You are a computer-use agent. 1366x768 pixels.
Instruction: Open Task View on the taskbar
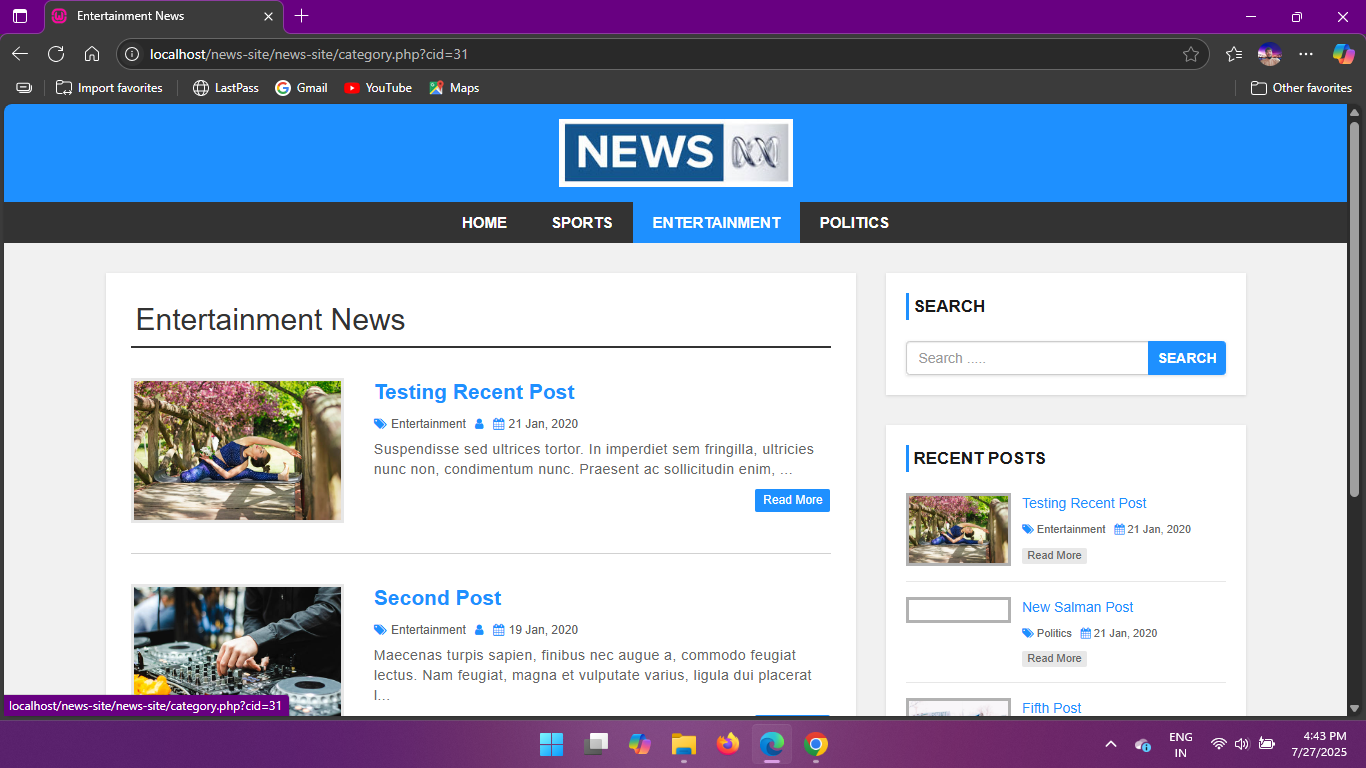click(596, 744)
